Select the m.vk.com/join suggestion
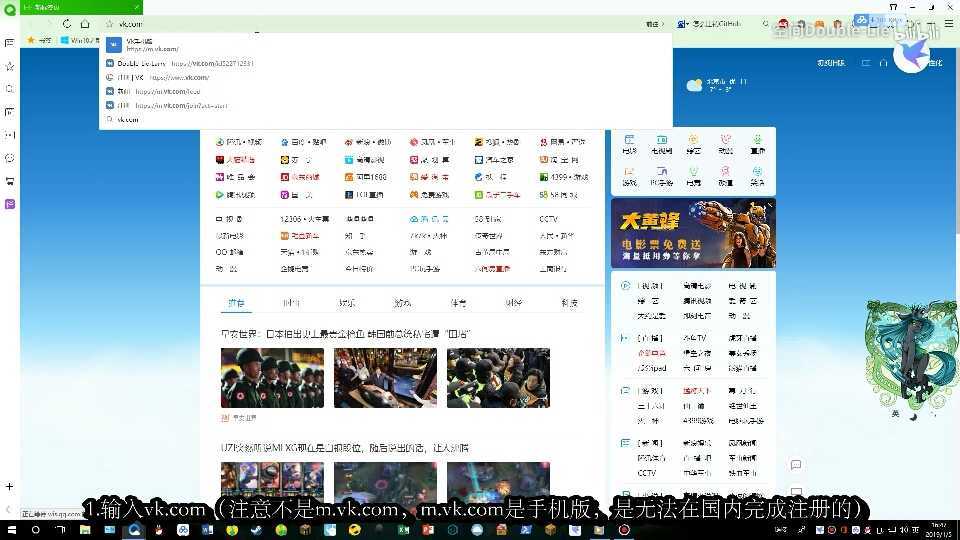Viewport: 960px width, 540px height. coord(386,105)
